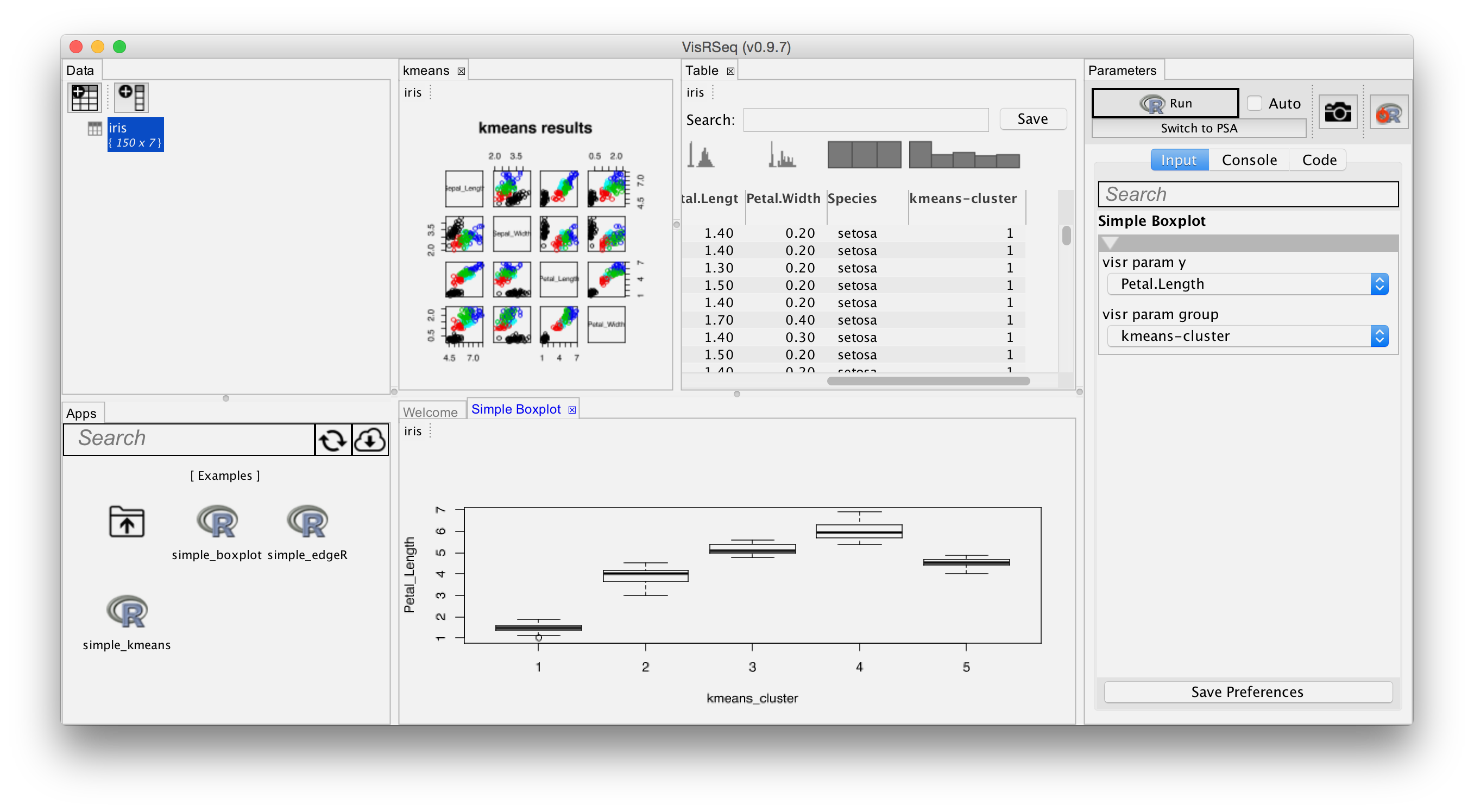Click the camera snapshot icon
The width and height of the screenshot is (1474, 812).
(1337, 112)
